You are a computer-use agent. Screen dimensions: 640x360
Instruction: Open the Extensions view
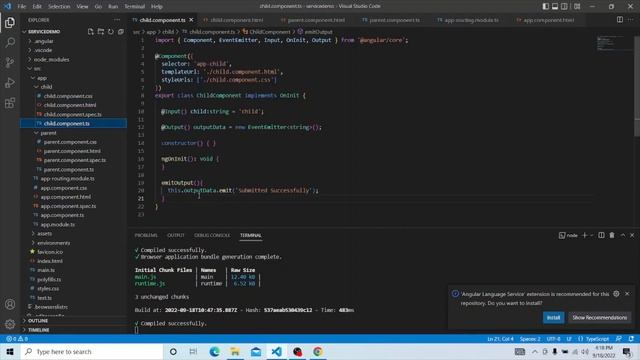[x=10, y=102]
